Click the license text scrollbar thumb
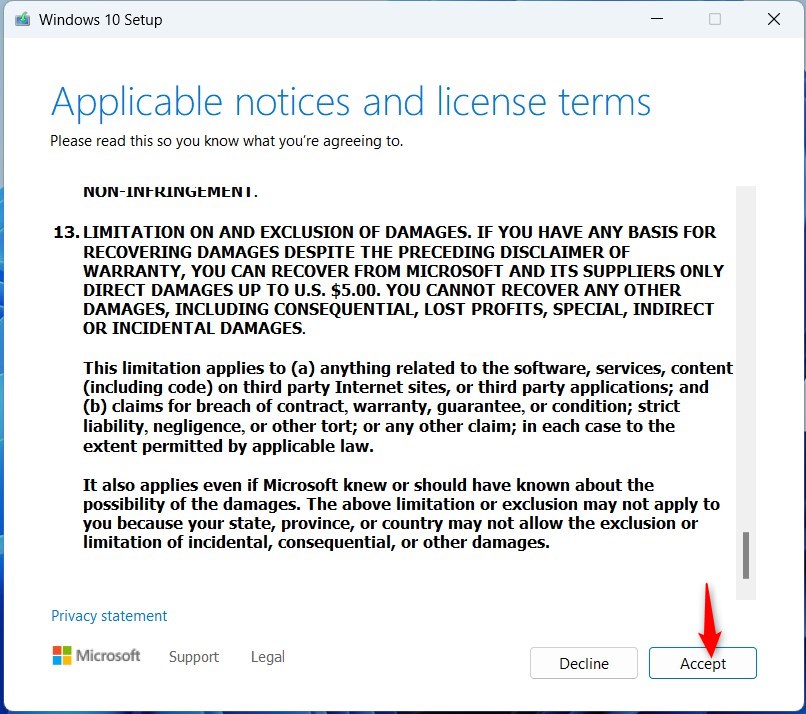Screen dimensions: 806x714 (746, 556)
